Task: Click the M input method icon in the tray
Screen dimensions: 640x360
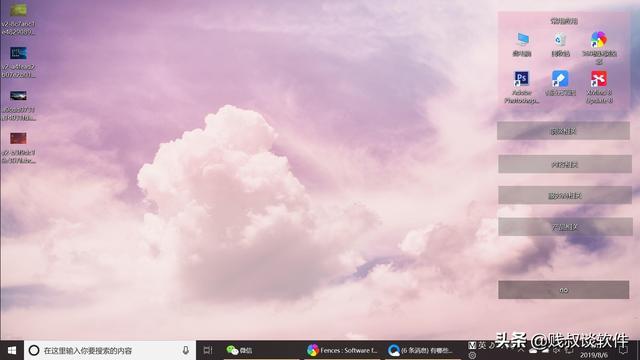Action: [x=472, y=345]
